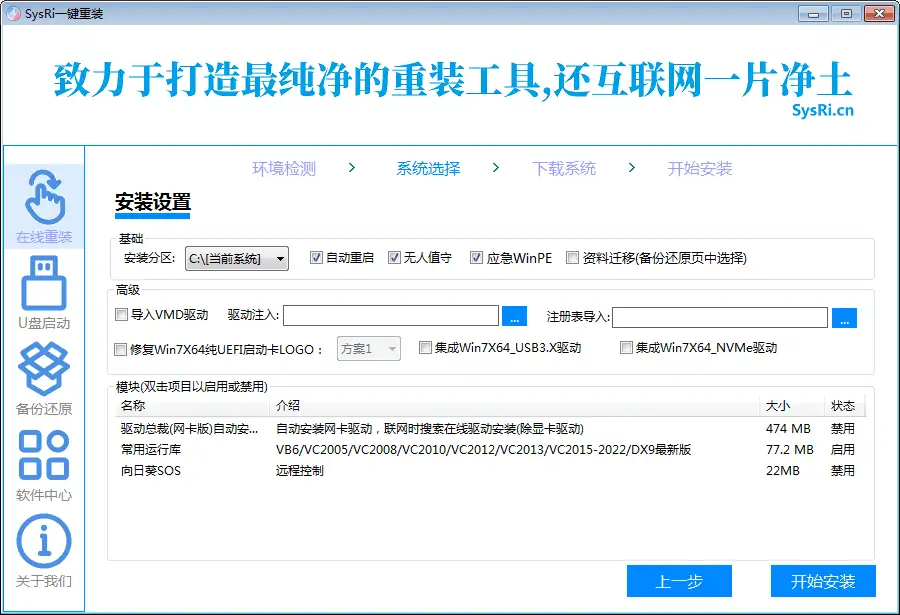The image size is (900, 615).
Task: Browse for 驱动注入 driver folder
Action: (514, 317)
